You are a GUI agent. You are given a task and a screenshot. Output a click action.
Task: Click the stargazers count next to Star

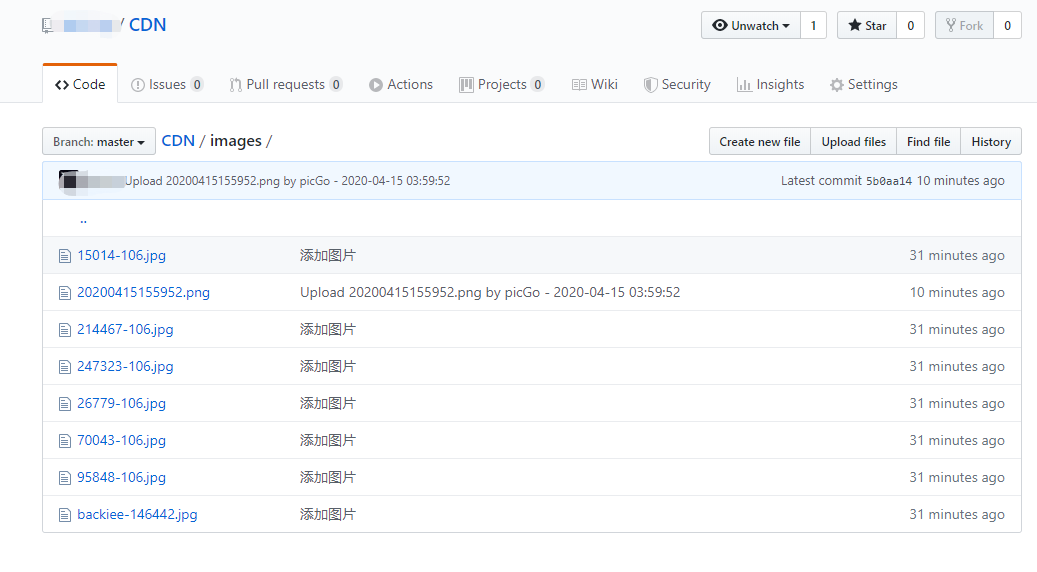(911, 26)
